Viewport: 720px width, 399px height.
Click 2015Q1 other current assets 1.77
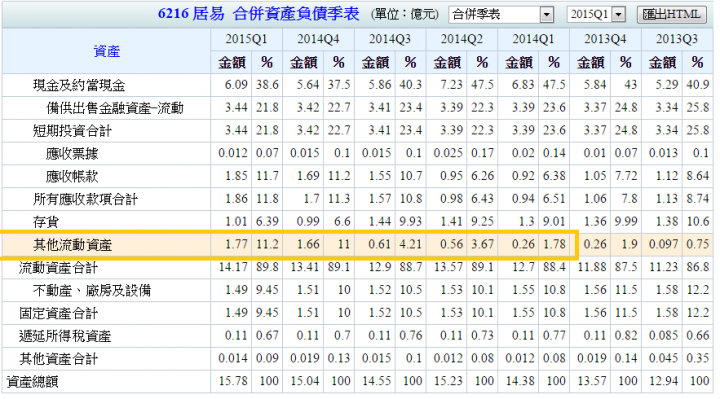(236, 244)
